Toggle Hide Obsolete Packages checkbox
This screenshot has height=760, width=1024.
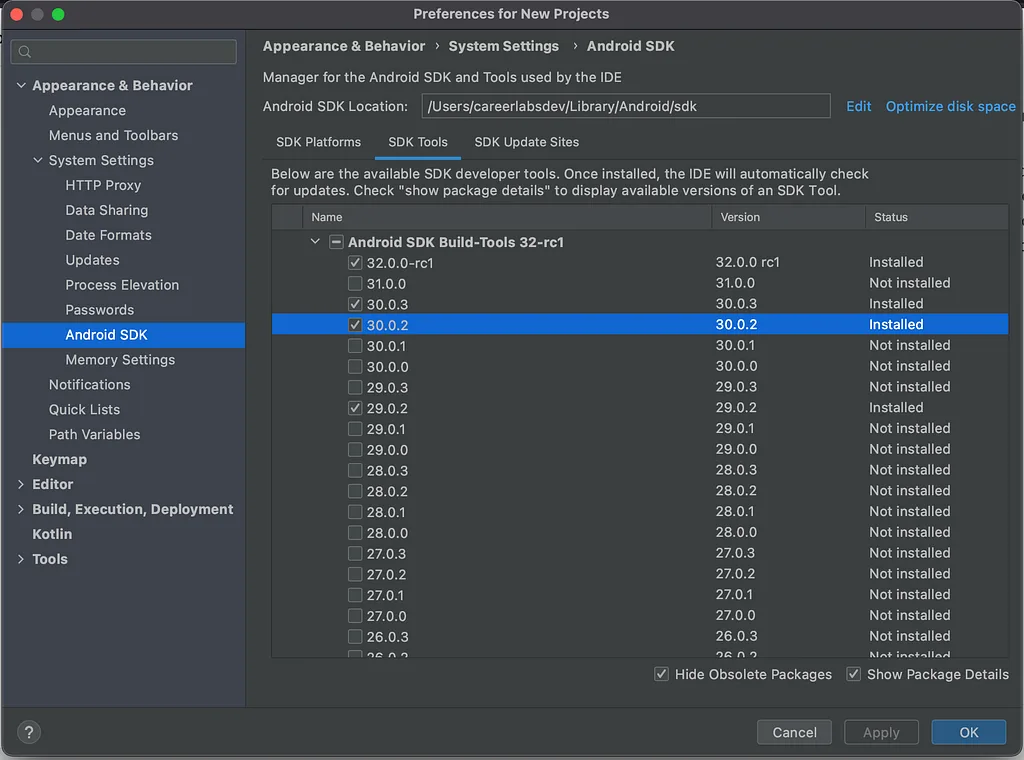pyautogui.click(x=662, y=674)
